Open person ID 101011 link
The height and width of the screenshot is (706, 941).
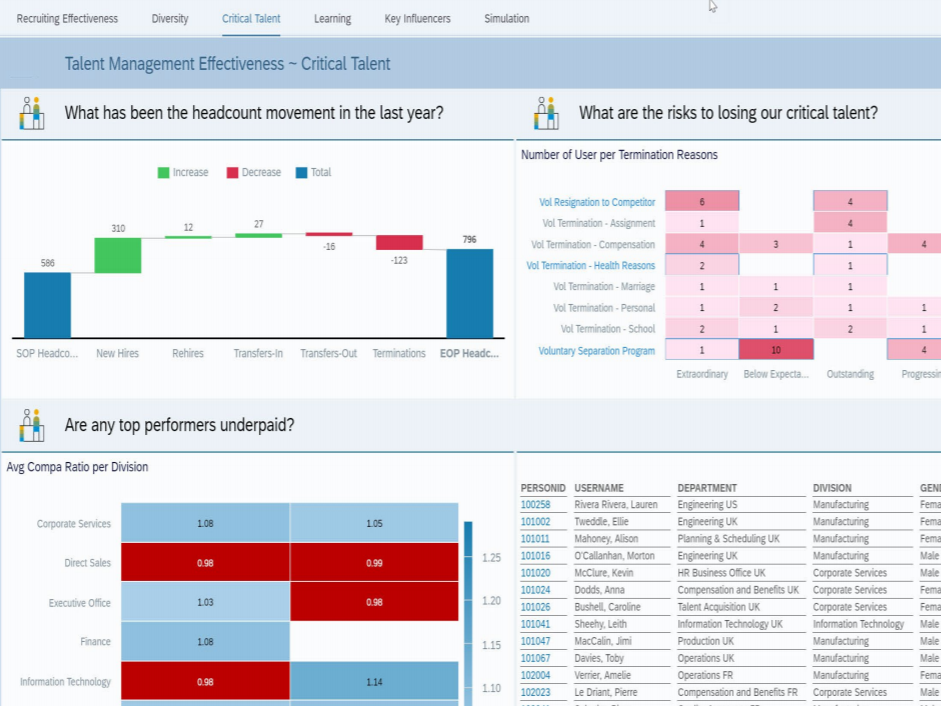pyautogui.click(x=535, y=539)
